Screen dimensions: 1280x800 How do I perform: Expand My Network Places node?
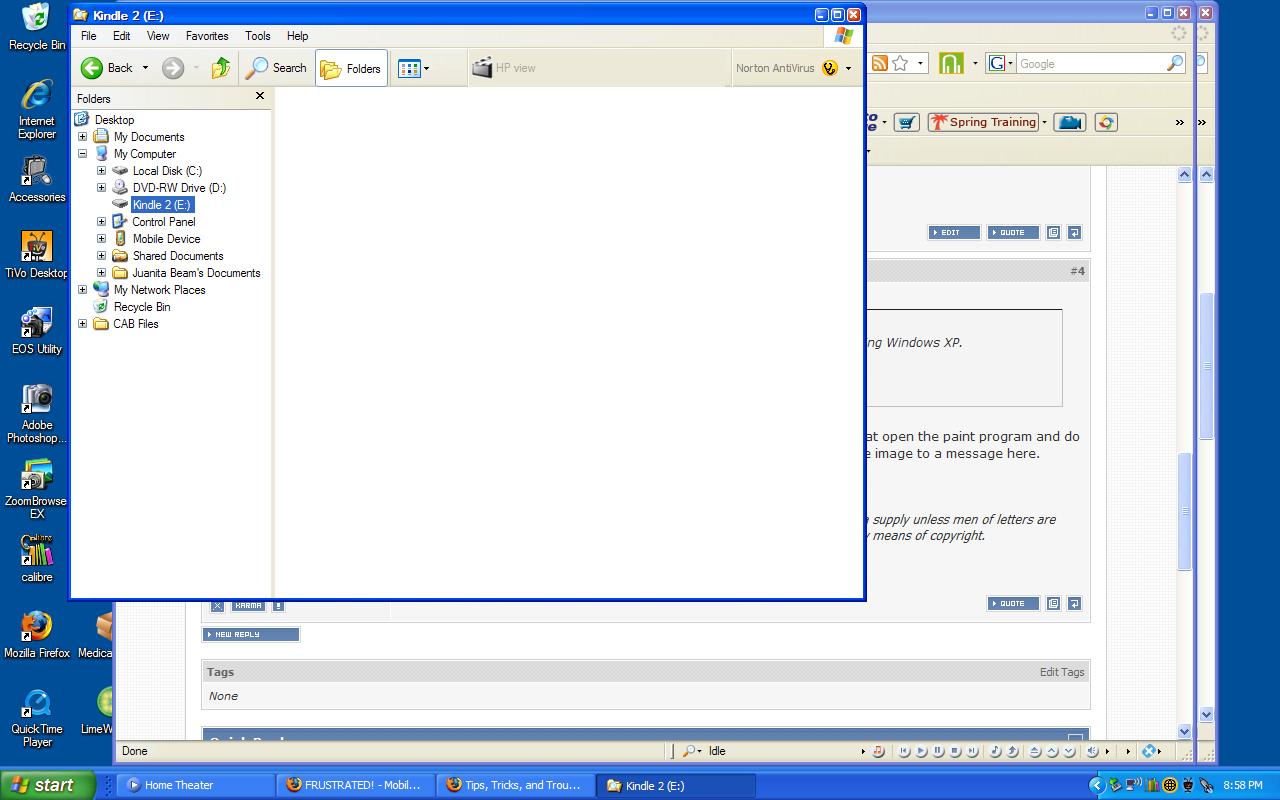click(x=83, y=290)
